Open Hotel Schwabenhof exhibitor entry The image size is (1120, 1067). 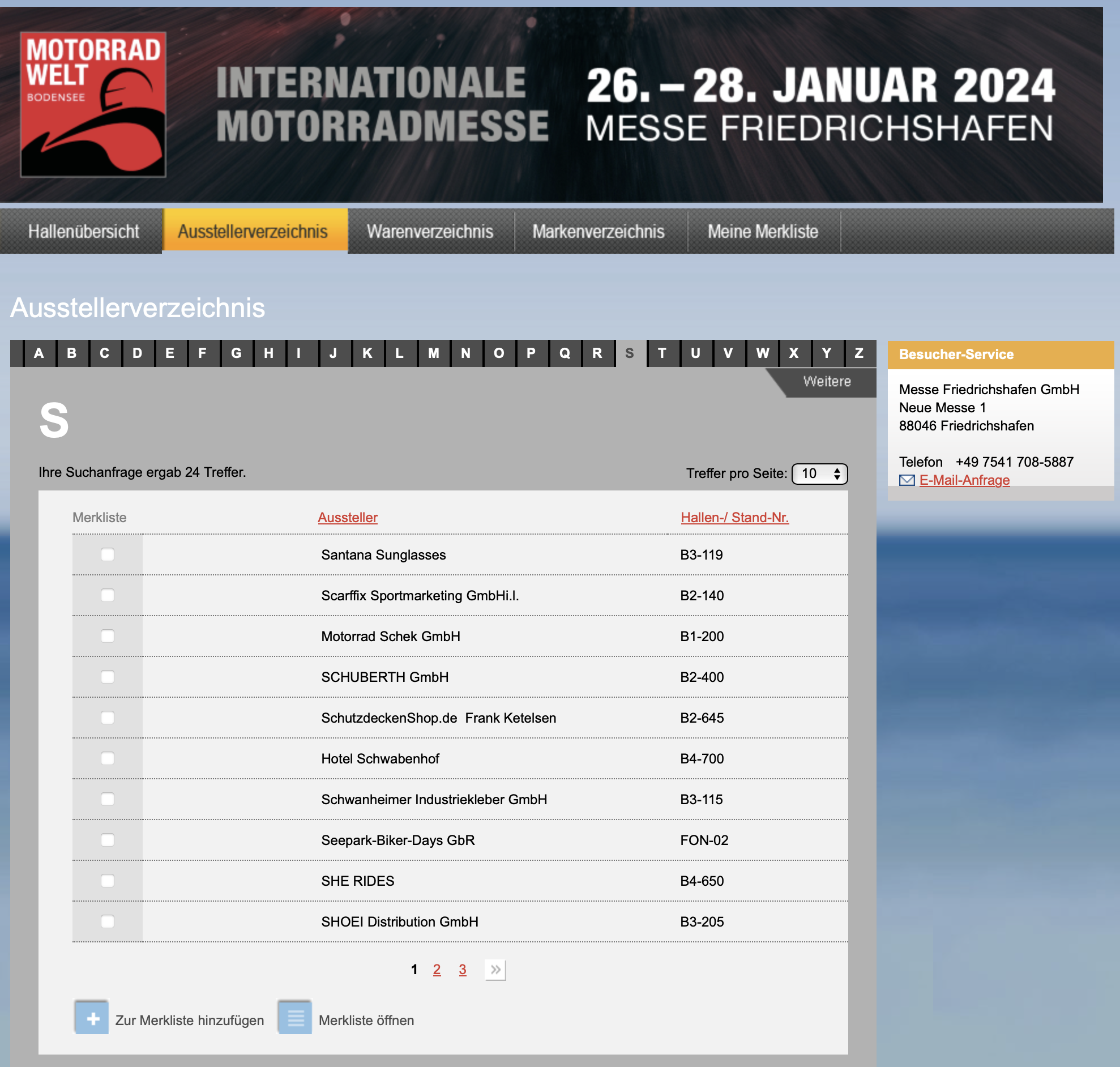(x=381, y=759)
